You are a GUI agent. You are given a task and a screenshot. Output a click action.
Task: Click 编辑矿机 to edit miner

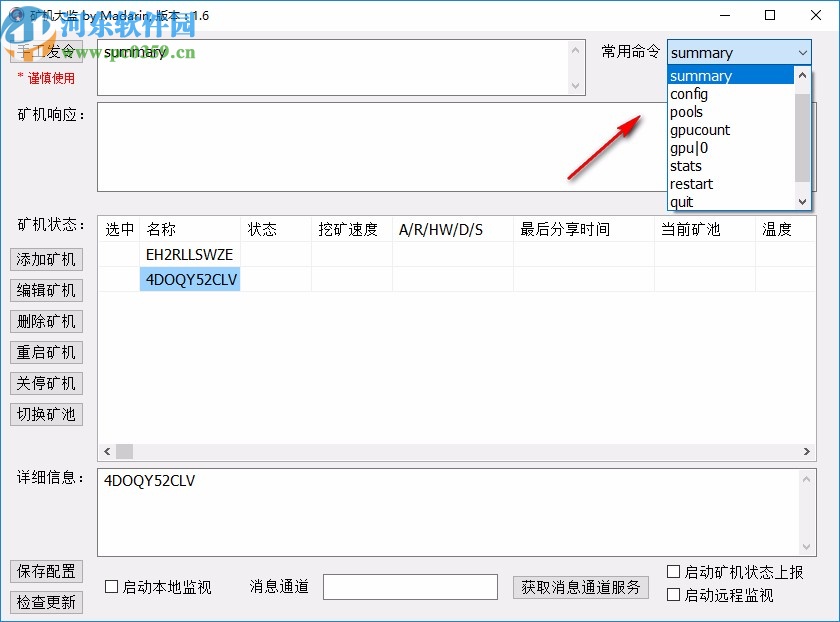click(46, 290)
